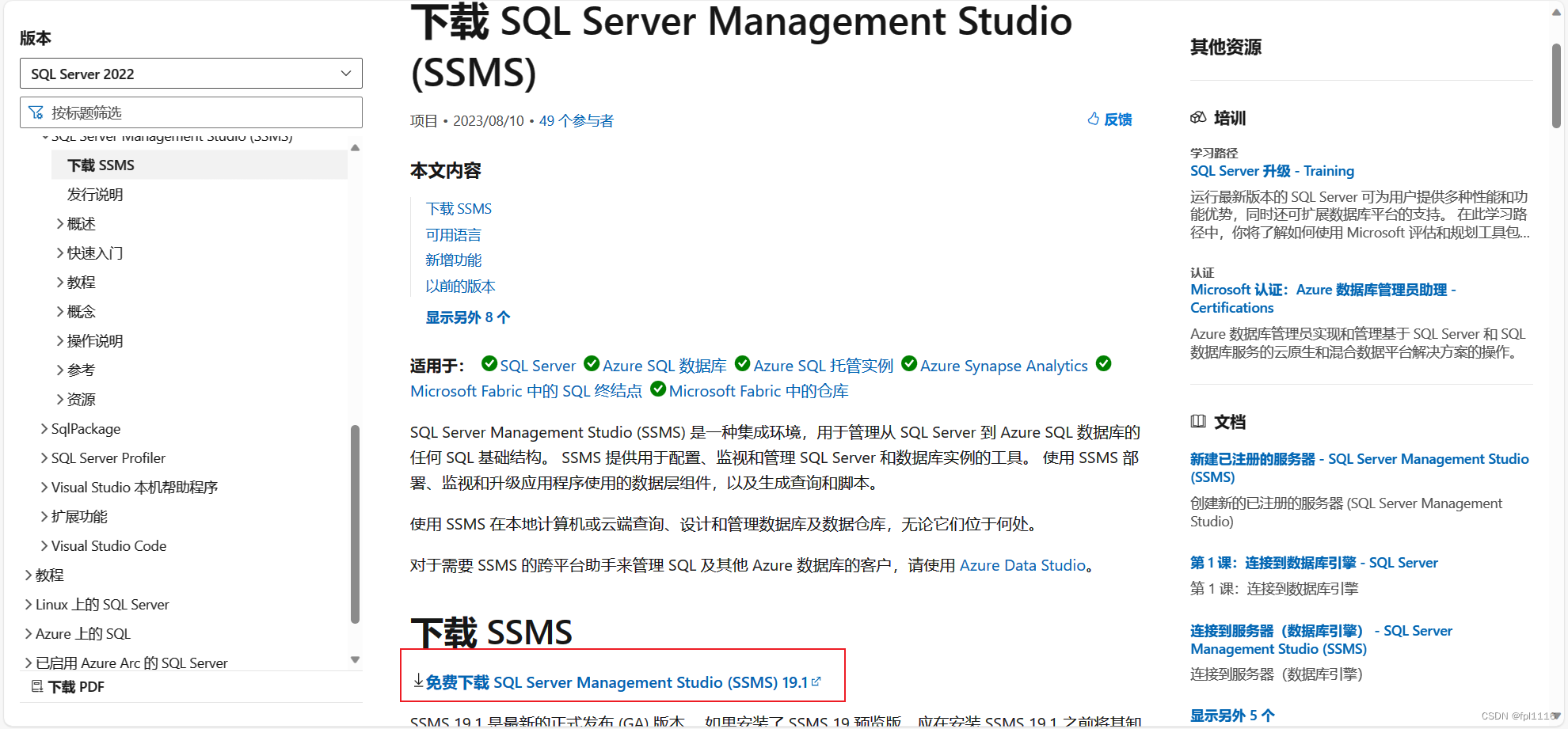Click the page vertical scrollbar thumb
This screenshot has height=729, width=1568.
tap(1556, 85)
